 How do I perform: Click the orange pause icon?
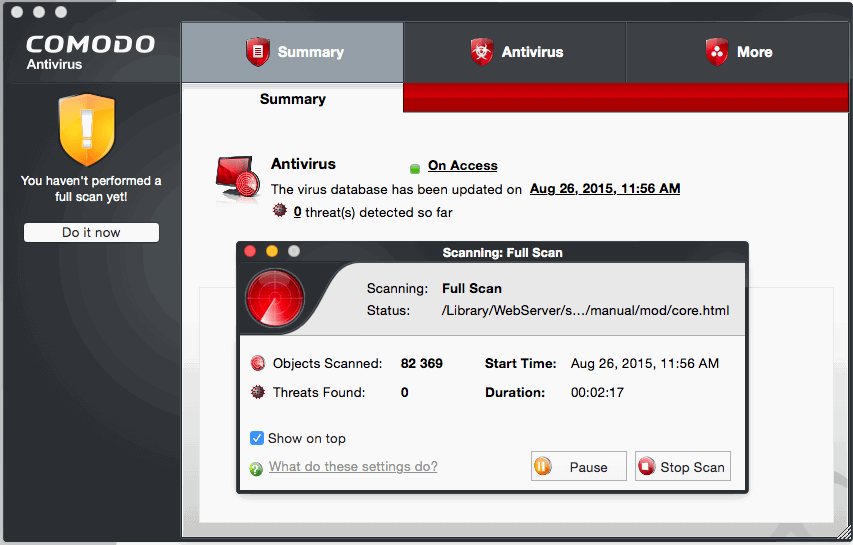(542, 466)
